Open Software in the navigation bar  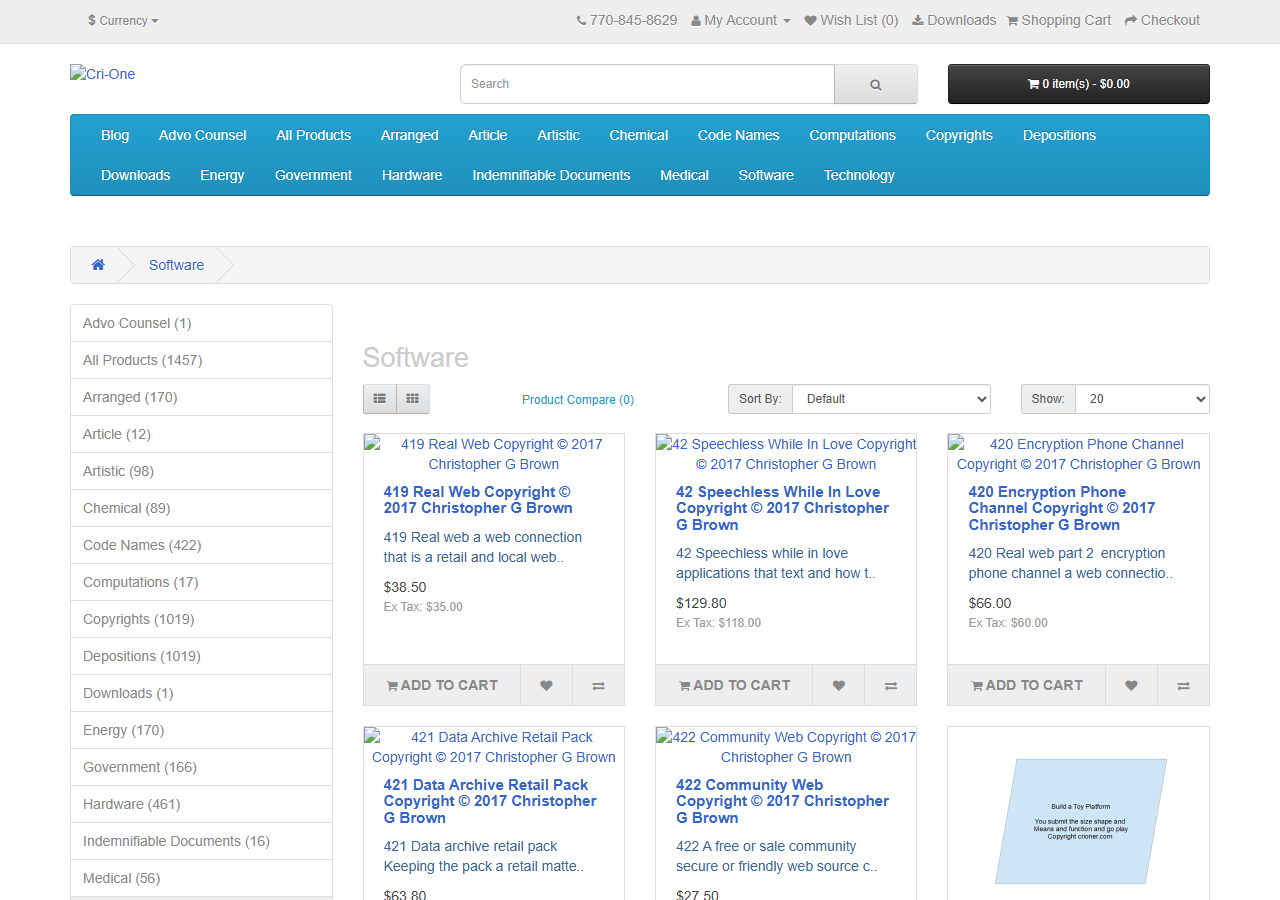click(x=766, y=175)
